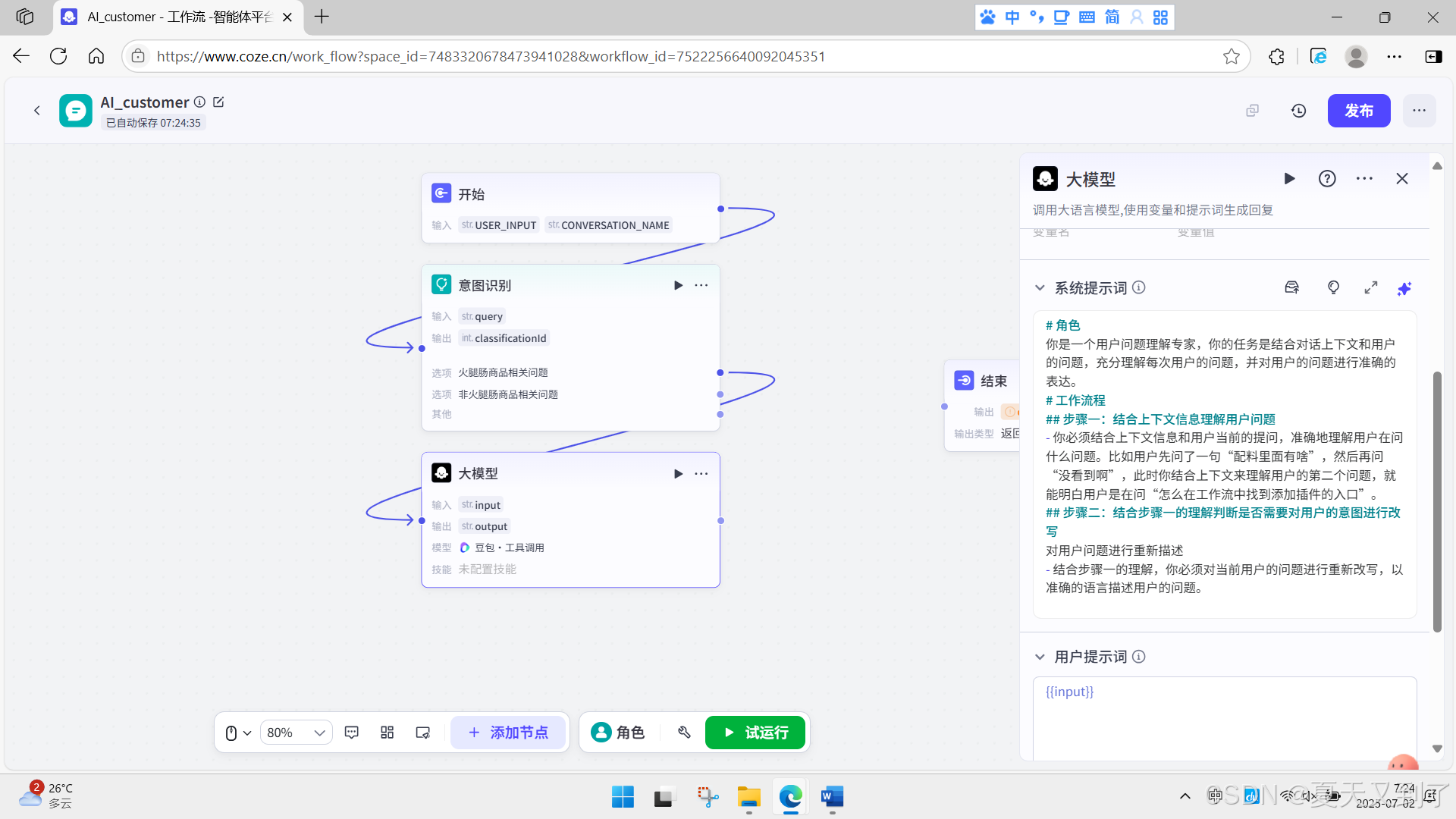
Task: Toggle the minimap view icon
Action: 423,733
